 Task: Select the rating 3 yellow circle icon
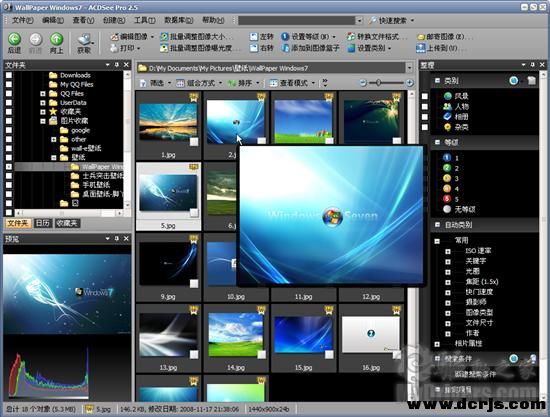(447, 178)
